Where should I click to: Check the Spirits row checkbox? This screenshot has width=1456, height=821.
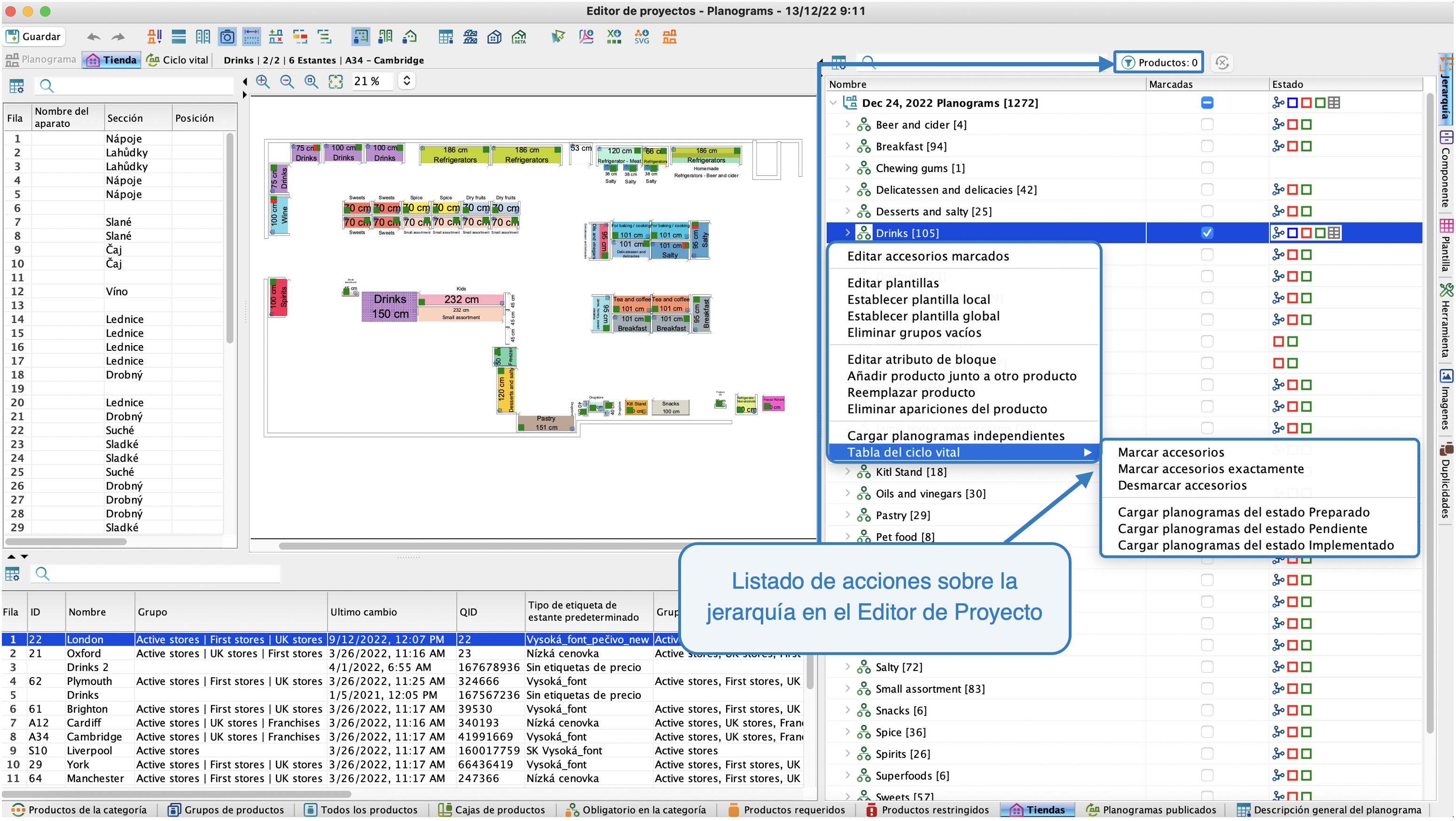point(1207,753)
